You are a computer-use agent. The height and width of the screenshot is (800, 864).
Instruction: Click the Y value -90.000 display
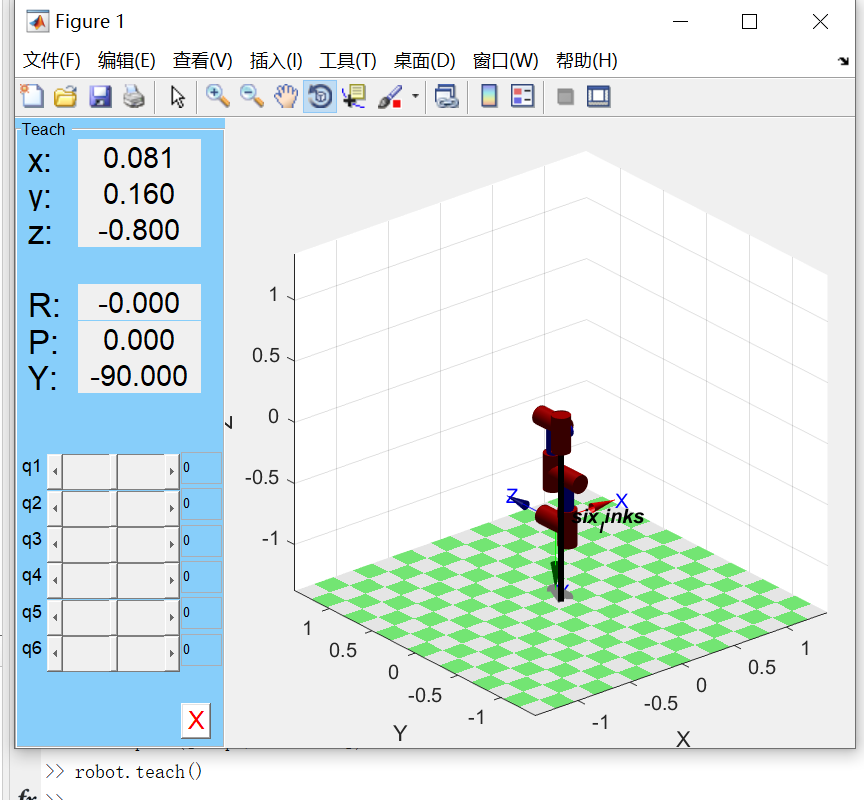[x=139, y=376]
